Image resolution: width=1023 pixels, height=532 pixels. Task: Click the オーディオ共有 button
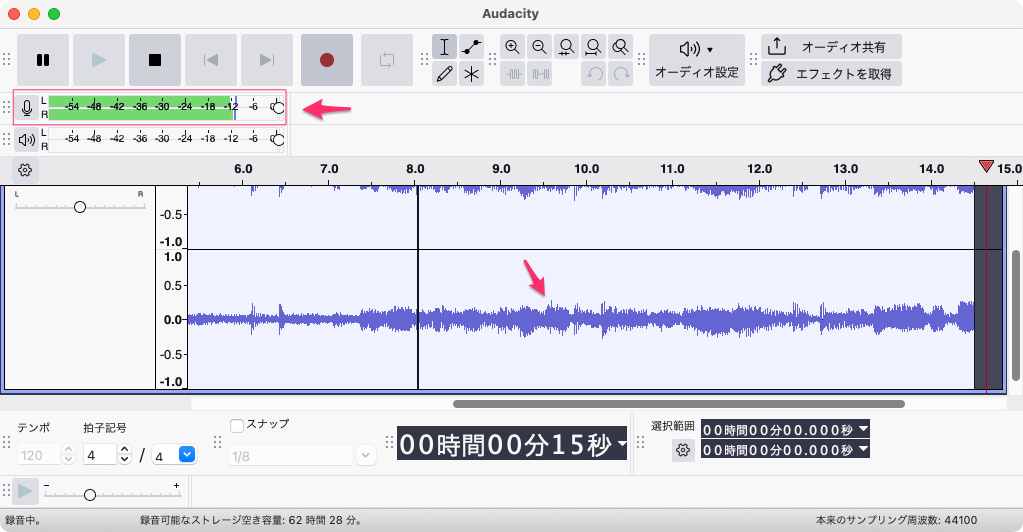[x=831, y=47]
